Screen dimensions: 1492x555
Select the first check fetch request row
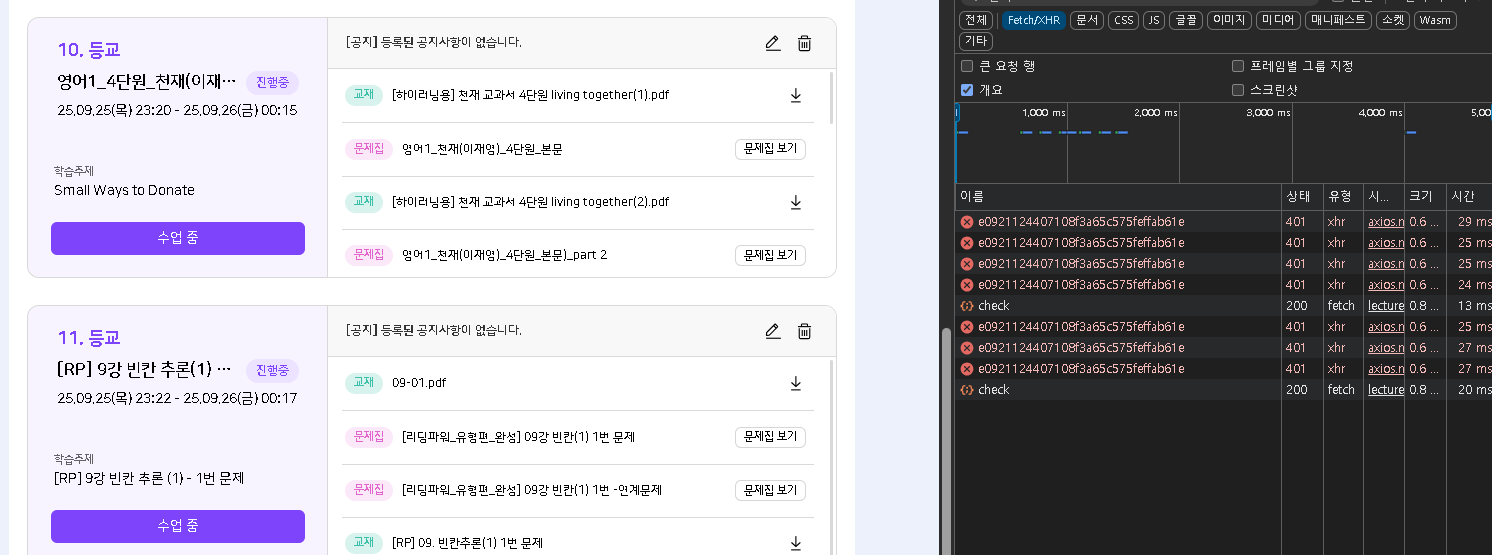pos(994,306)
